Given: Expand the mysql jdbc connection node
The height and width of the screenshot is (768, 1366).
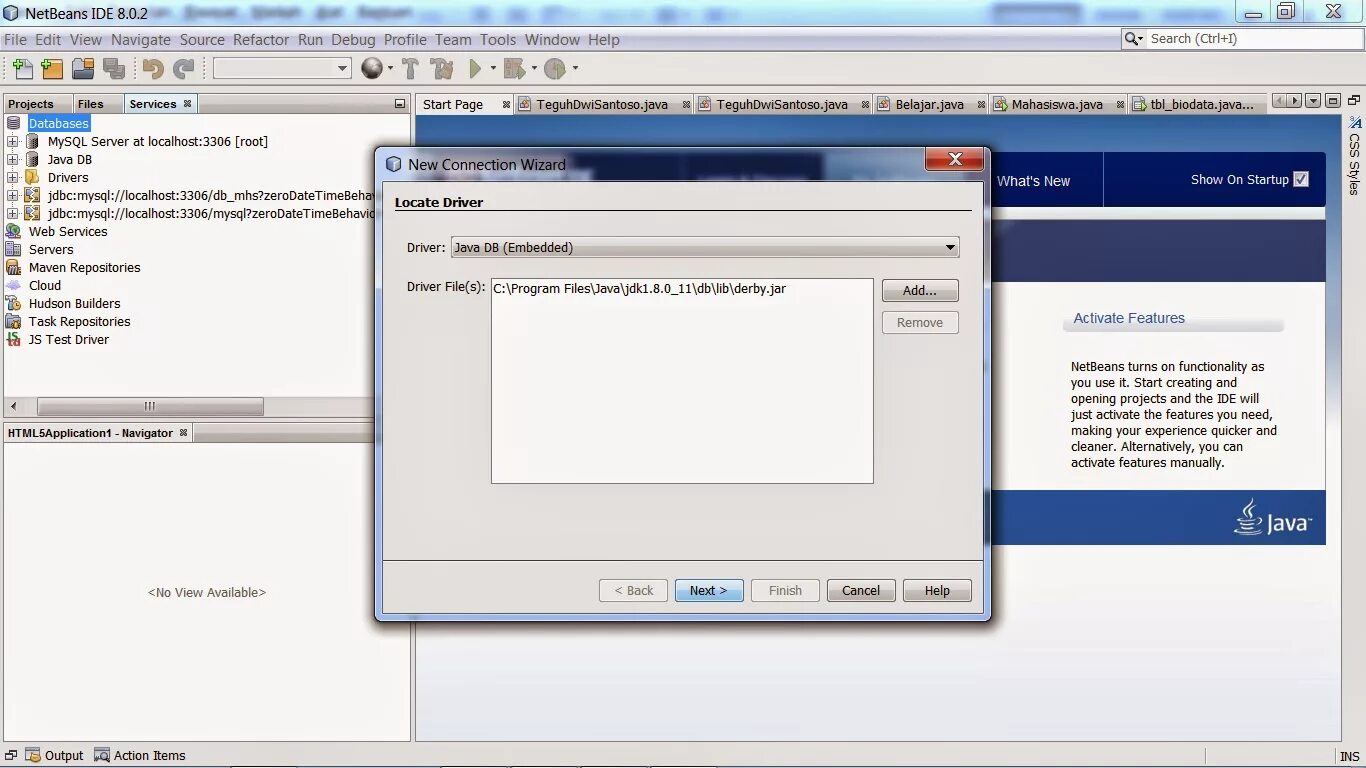Looking at the screenshot, I should pos(13,213).
